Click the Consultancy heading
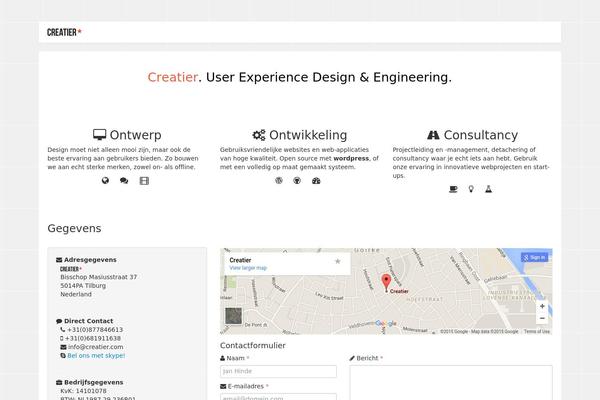 click(481, 135)
